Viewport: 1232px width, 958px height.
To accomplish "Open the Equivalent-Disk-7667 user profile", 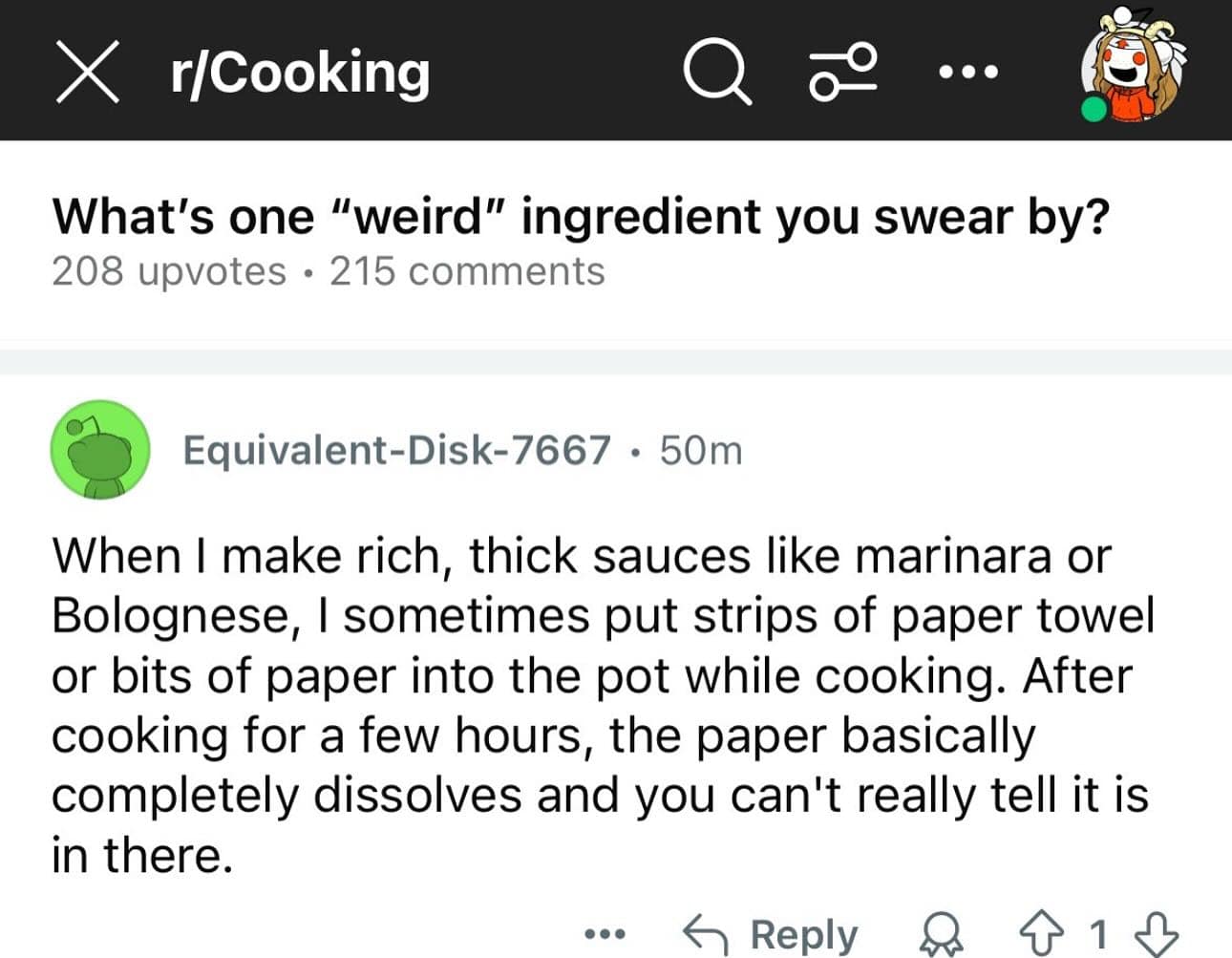I will 396,450.
